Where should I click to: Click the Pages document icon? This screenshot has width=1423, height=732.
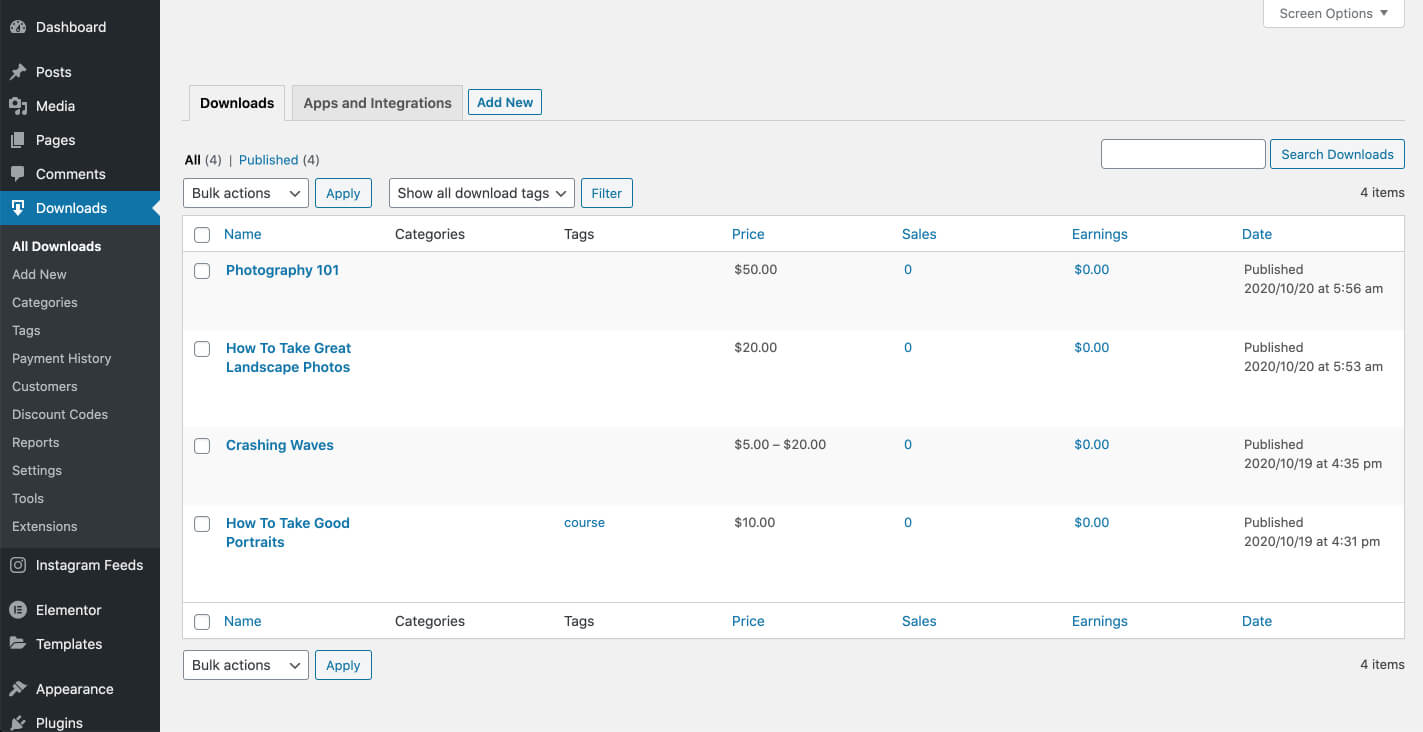click(x=18, y=140)
